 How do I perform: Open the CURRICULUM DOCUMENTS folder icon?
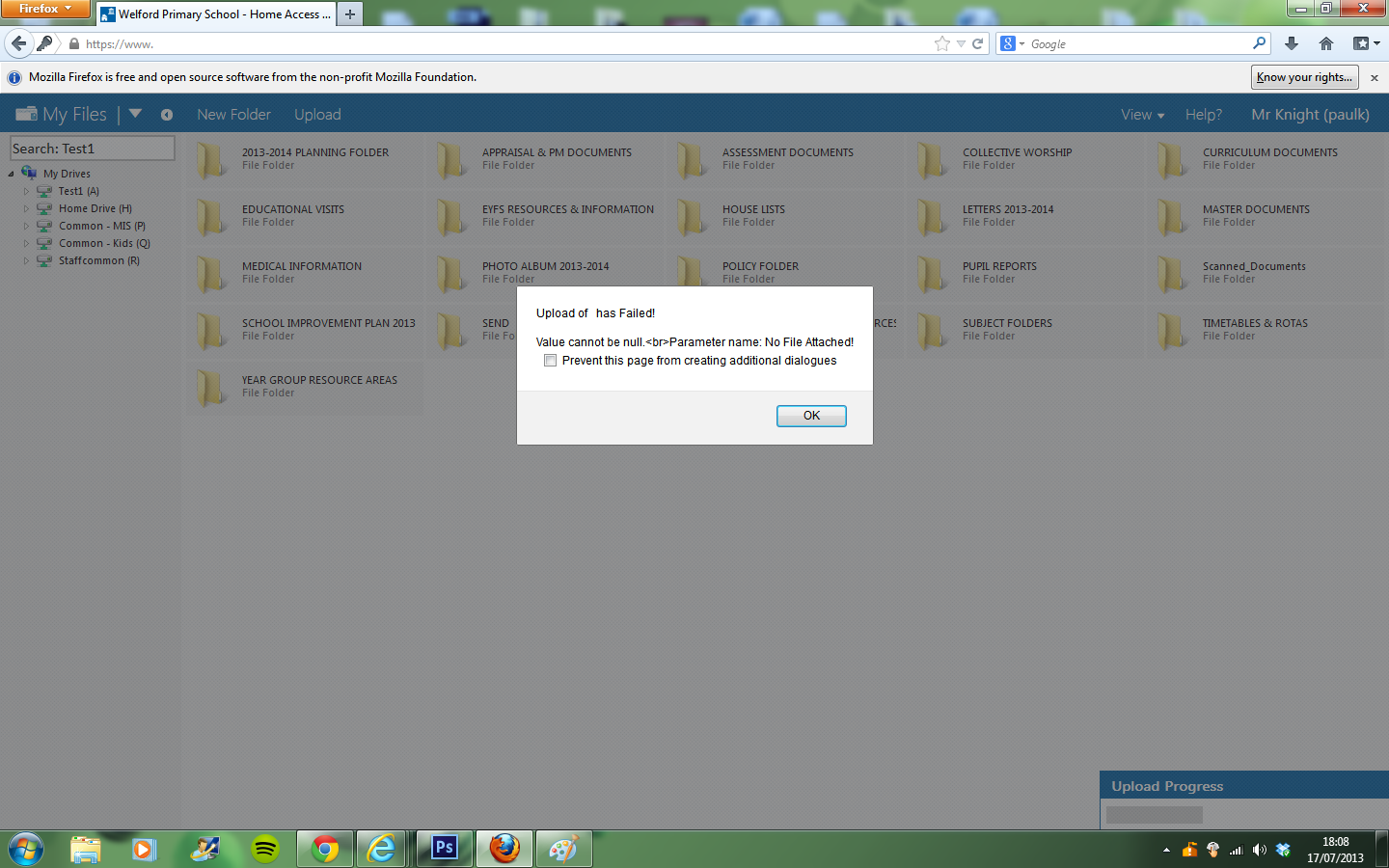pyautogui.click(x=1172, y=160)
